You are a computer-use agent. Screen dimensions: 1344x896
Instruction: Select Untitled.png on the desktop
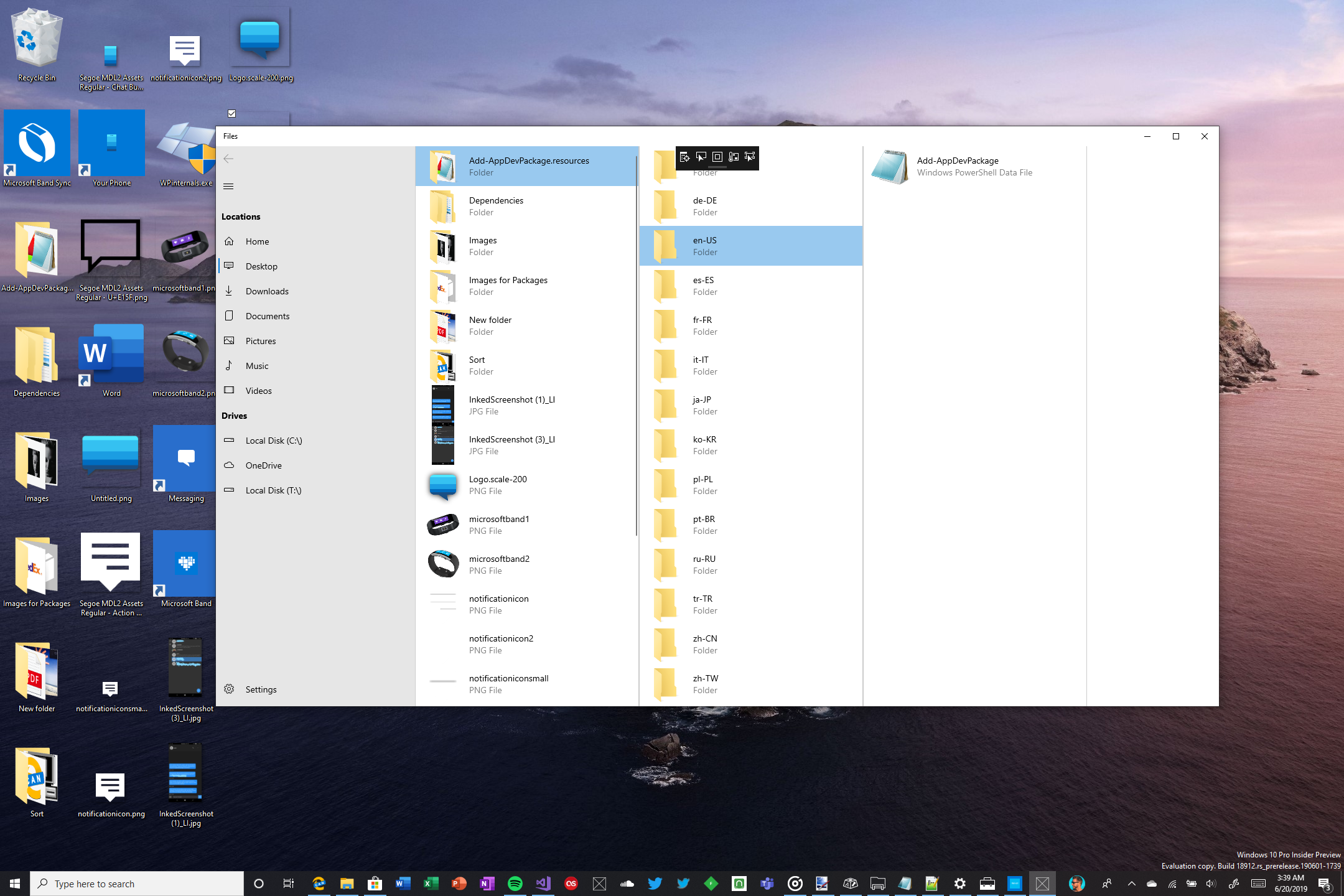[x=111, y=467]
